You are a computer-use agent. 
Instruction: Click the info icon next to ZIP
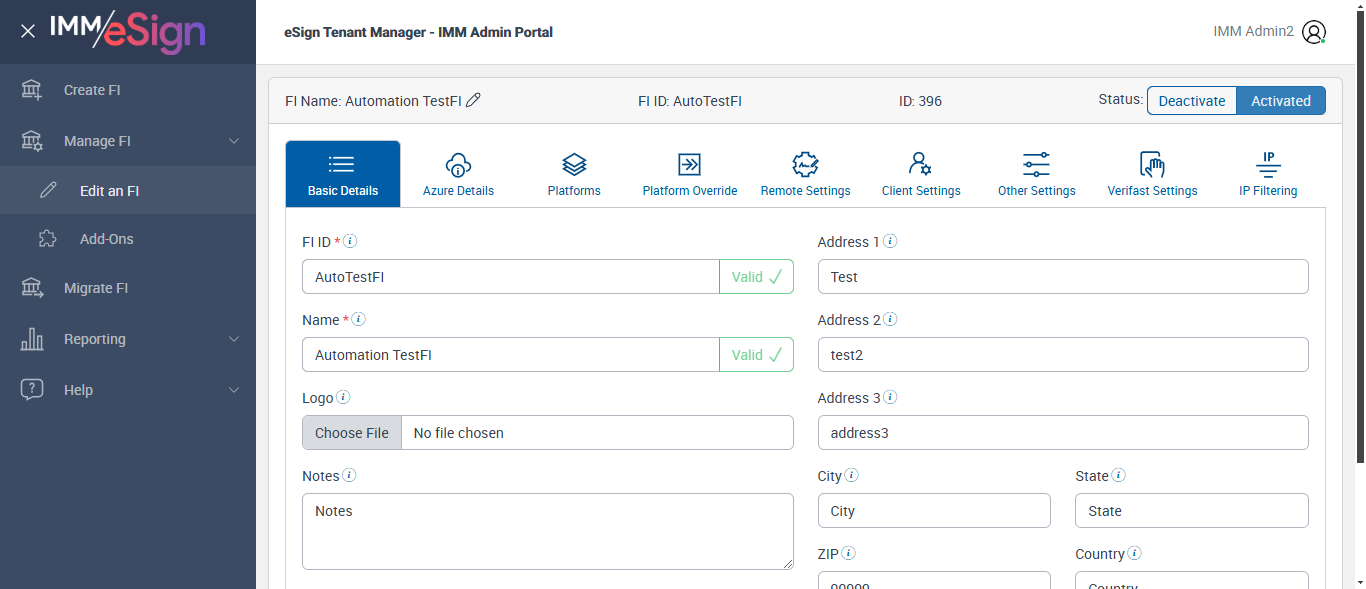coord(848,553)
